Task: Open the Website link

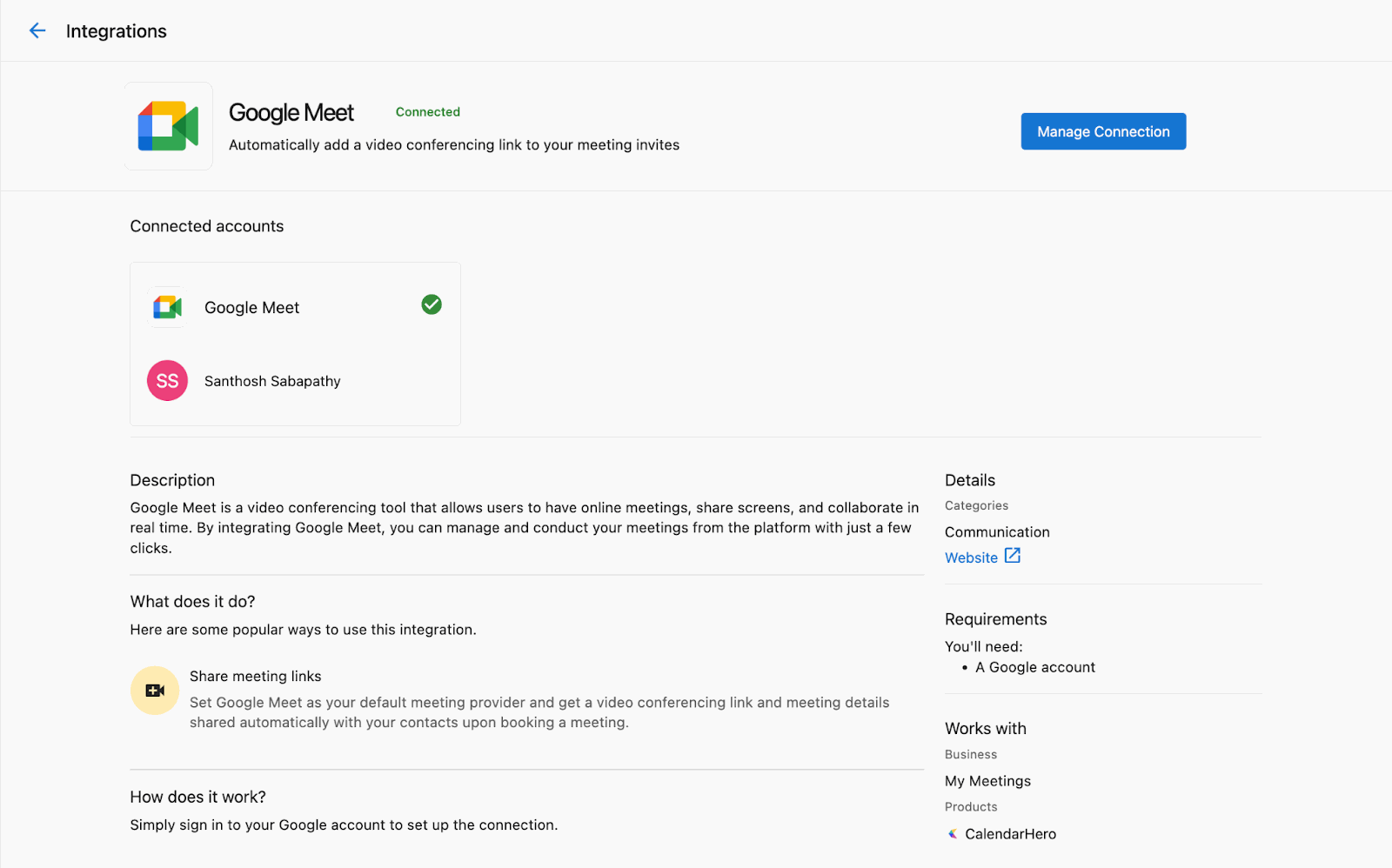Action: coord(971,558)
